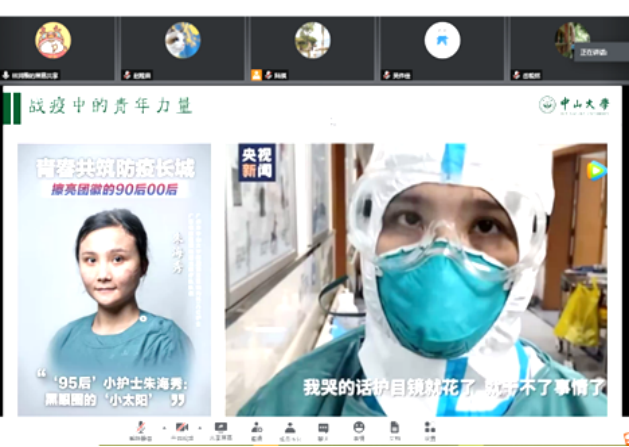The image size is (629, 447).
Task: Open the members list icon
Action: click(290, 429)
